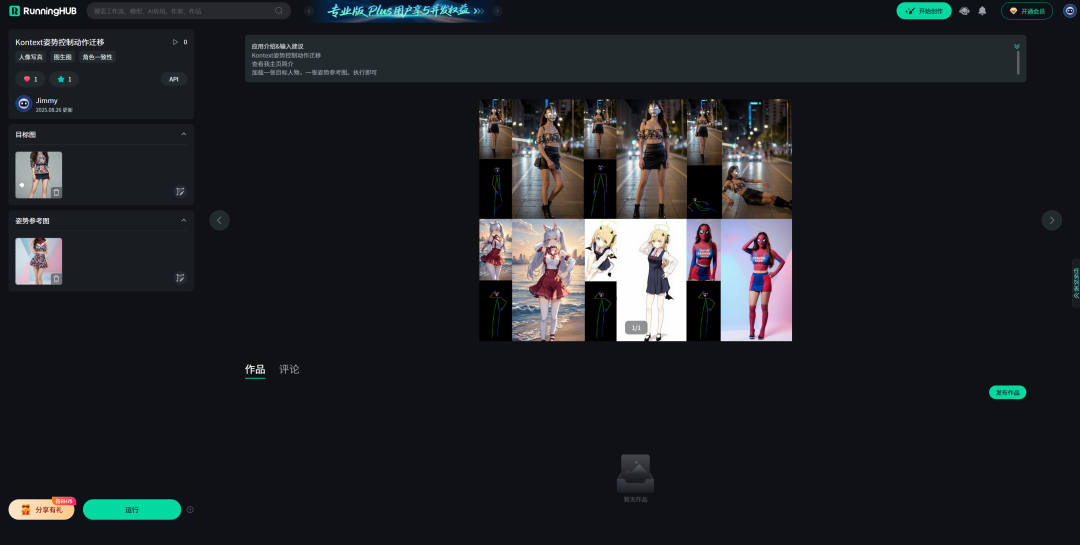Collapse the 目标图 section
The image size is (1080, 545).
(x=183, y=134)
